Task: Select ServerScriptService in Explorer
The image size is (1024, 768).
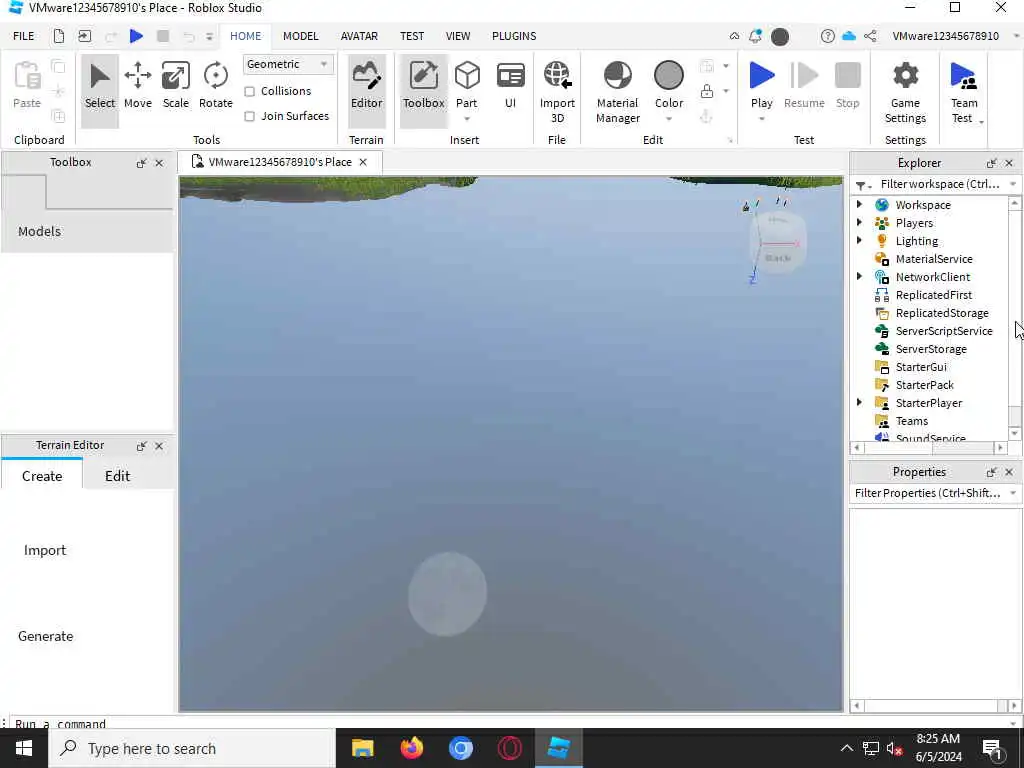Action: pos(944,331)
